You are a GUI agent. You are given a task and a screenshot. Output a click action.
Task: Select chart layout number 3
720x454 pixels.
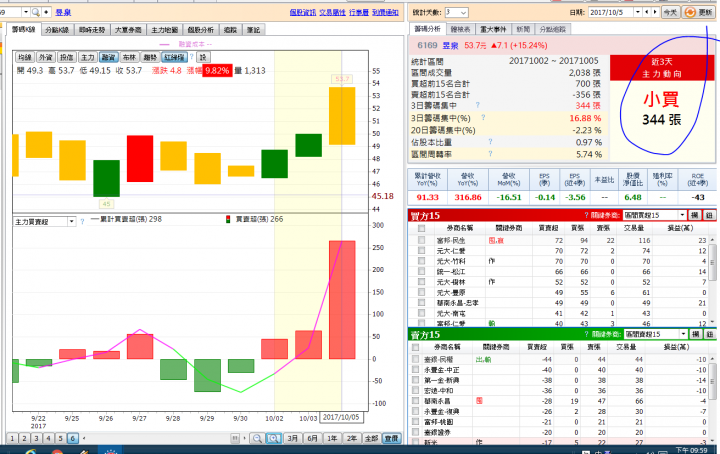(36, 438)
